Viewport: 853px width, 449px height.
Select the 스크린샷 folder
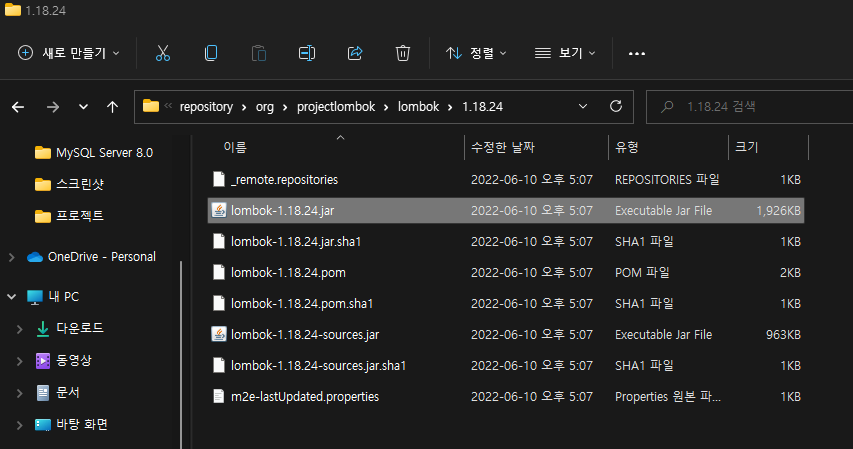click(69, 184)
